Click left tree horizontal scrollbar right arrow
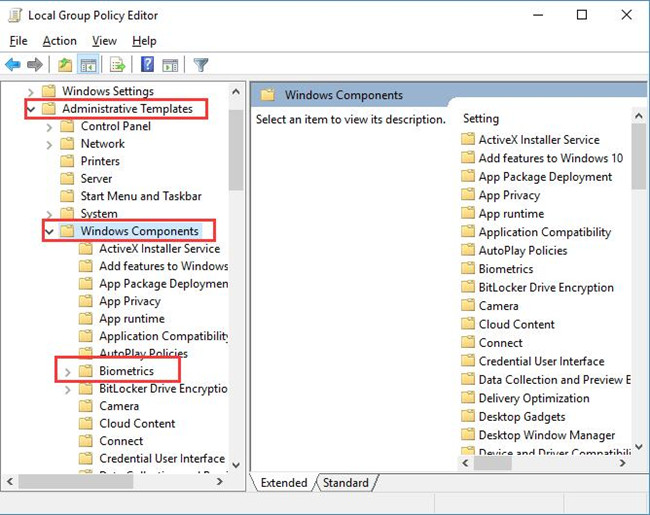 220,481
